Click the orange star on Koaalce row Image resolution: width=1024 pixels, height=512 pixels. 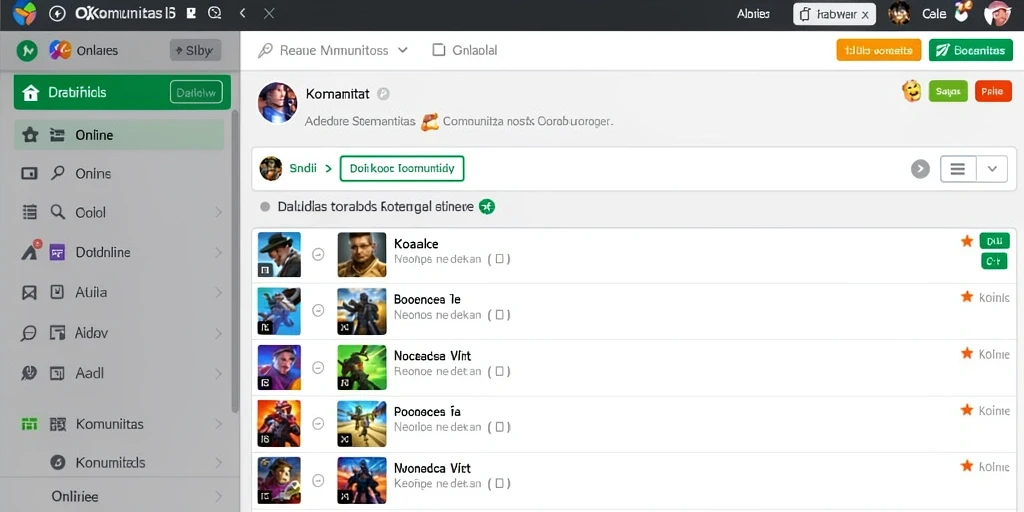click(967, 241)
